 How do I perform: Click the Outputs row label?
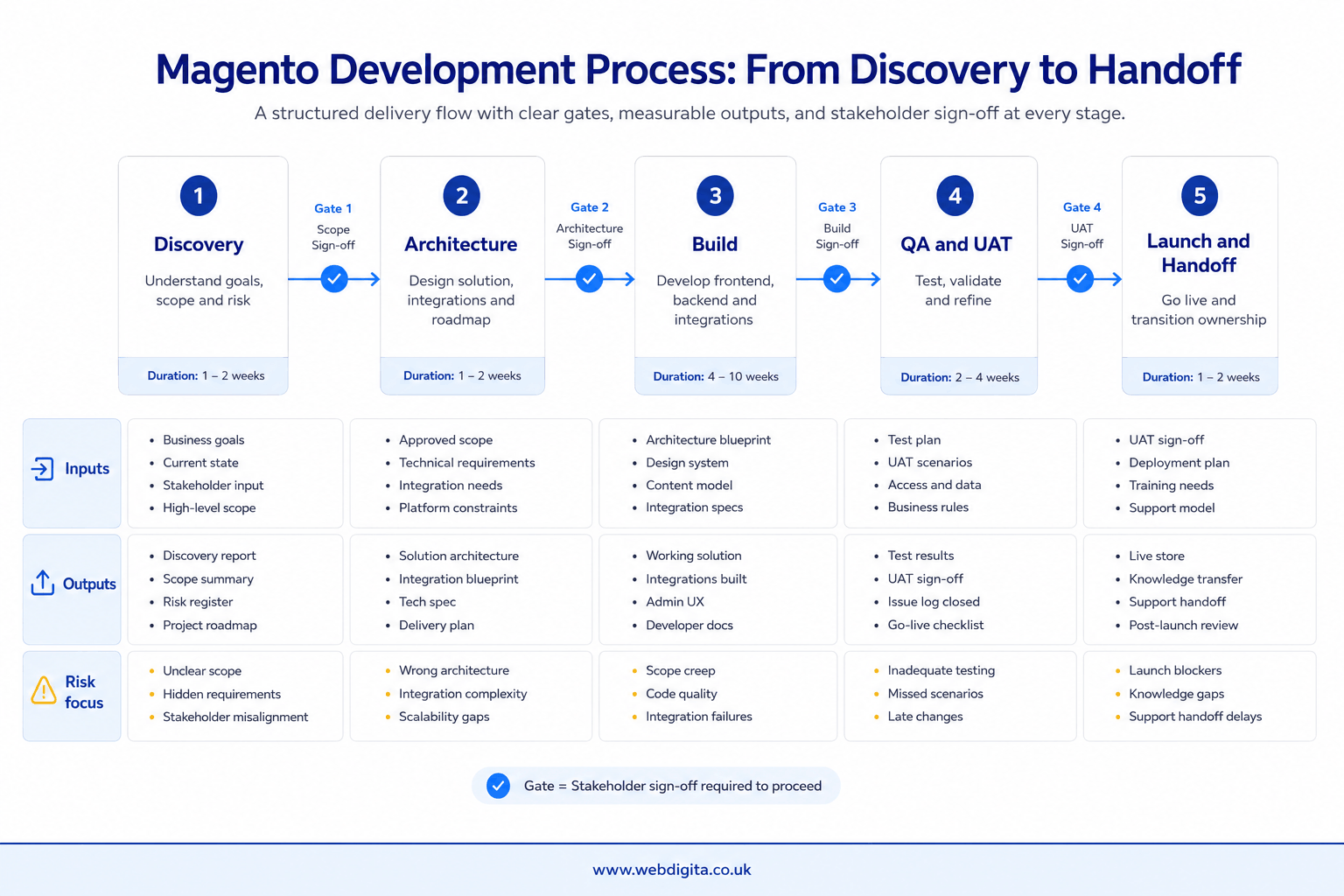coord(89,584)
